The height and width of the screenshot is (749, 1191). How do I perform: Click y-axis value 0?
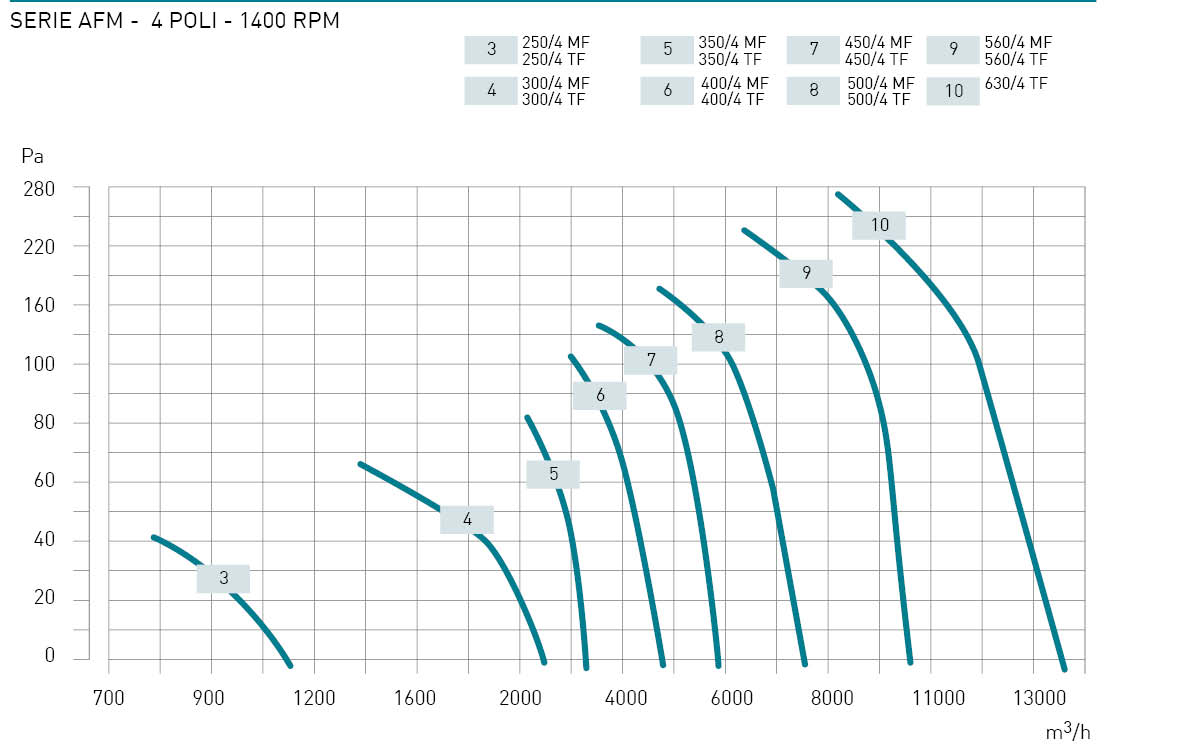pos(50,656)
